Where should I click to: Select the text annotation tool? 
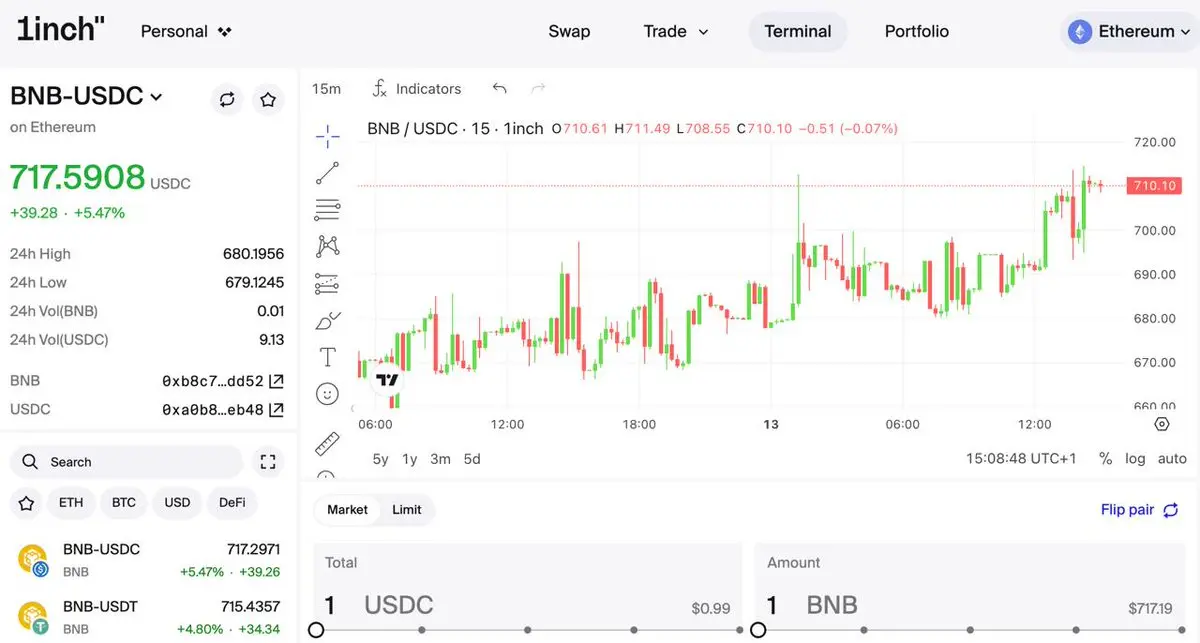tap(328, 357)
